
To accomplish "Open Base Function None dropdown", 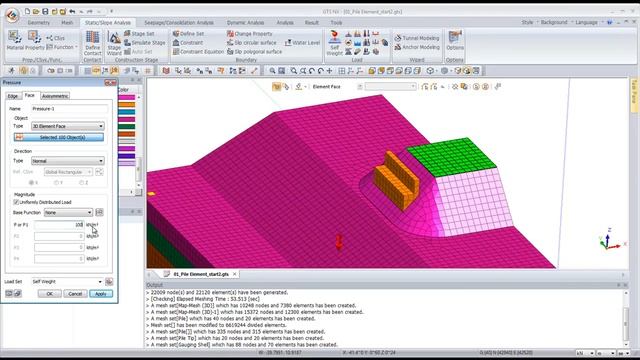I will (x=69, y=212).
